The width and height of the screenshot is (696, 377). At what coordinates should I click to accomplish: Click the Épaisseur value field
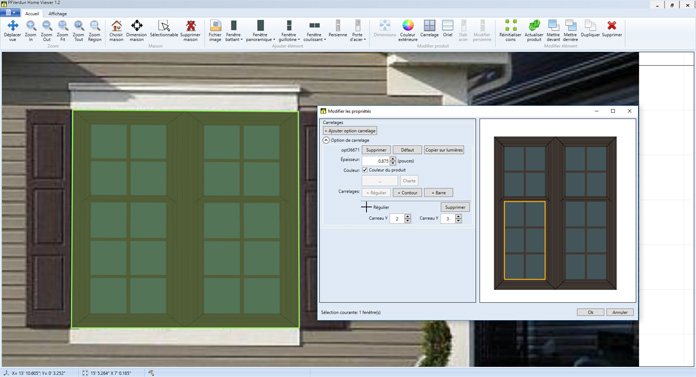376,161
